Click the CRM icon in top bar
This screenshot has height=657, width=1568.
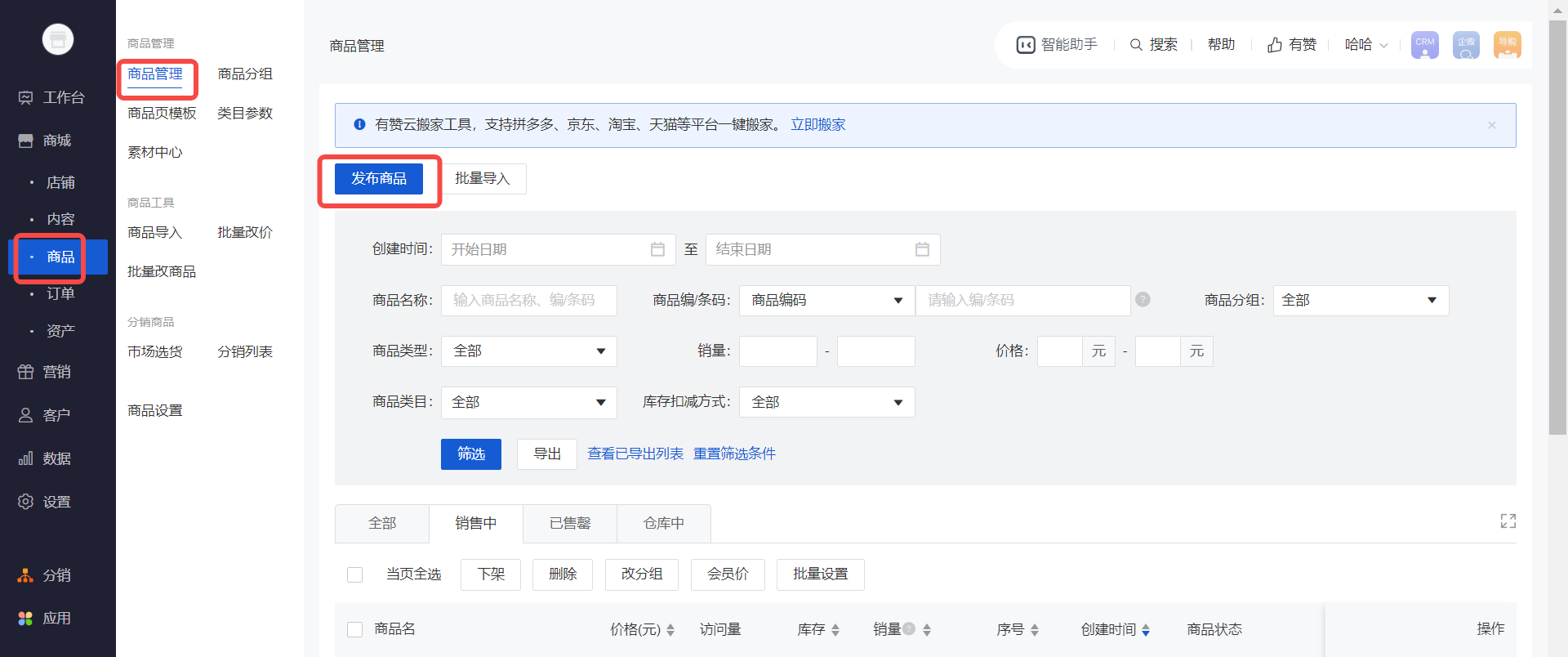coord(1424,44)
